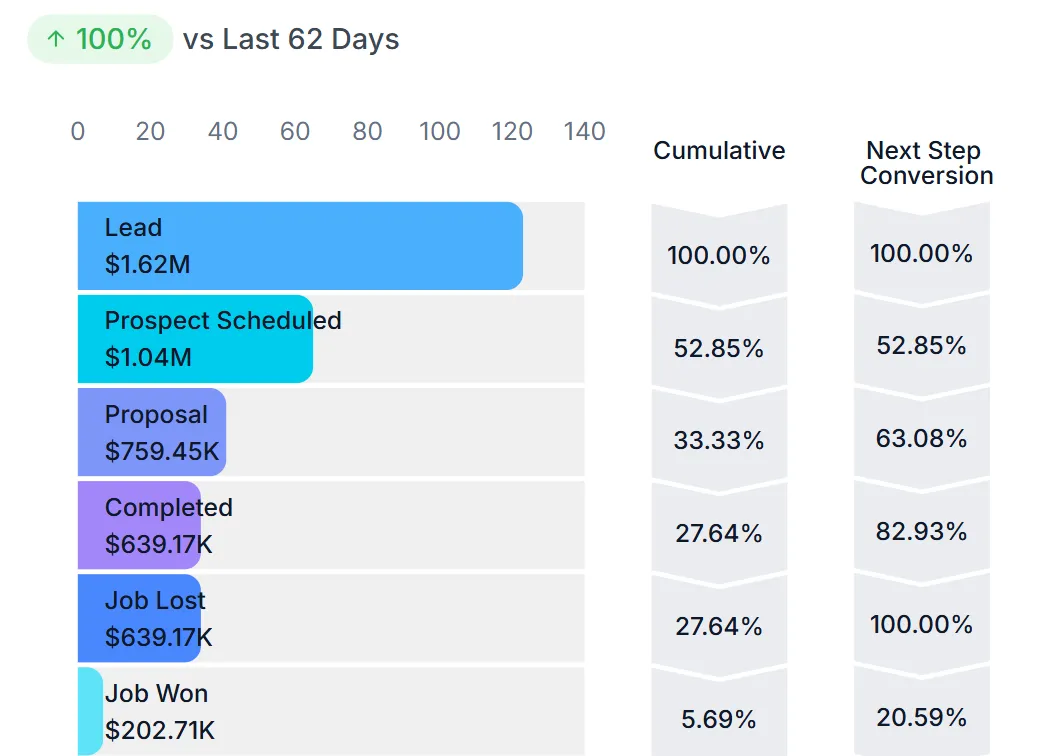Click the green up-arrow trend icon
This screenshot has width=1045, height=756.
(x=56, y=39)
